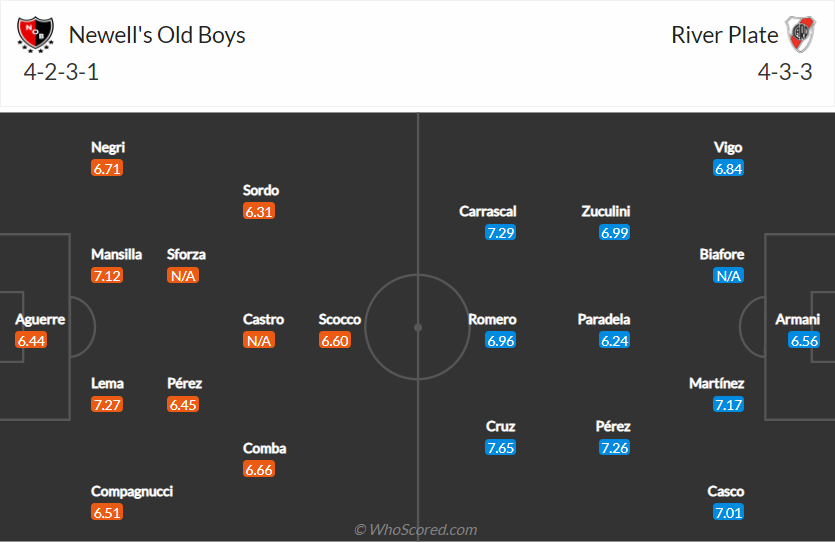Select goalkeeper Armani's name
The width and height of the screenshot is (835, 542).
click(798, 320)
